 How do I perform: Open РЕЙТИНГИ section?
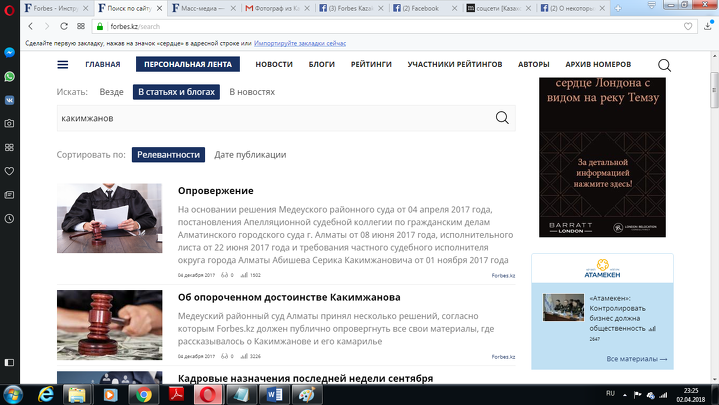tap(371, 64)
